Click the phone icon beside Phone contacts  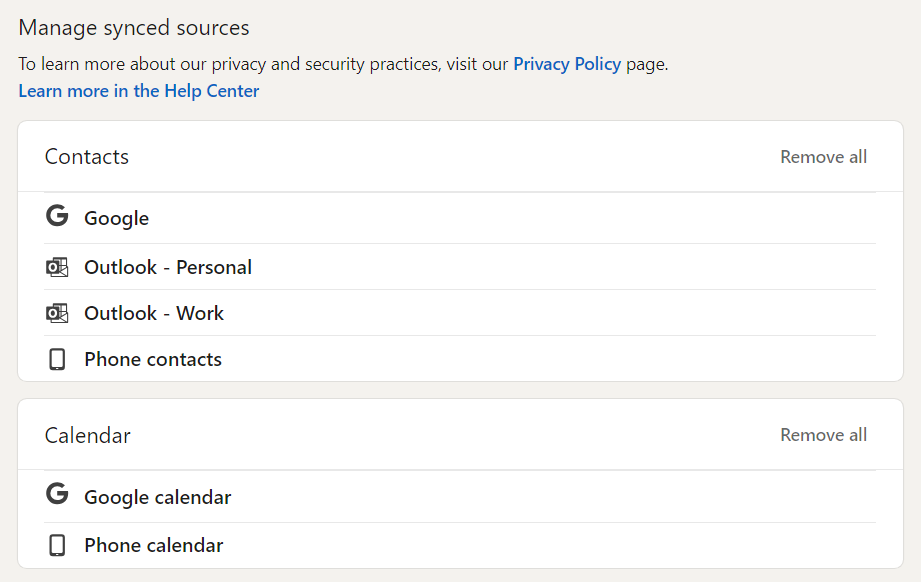[x=57, y=358]
